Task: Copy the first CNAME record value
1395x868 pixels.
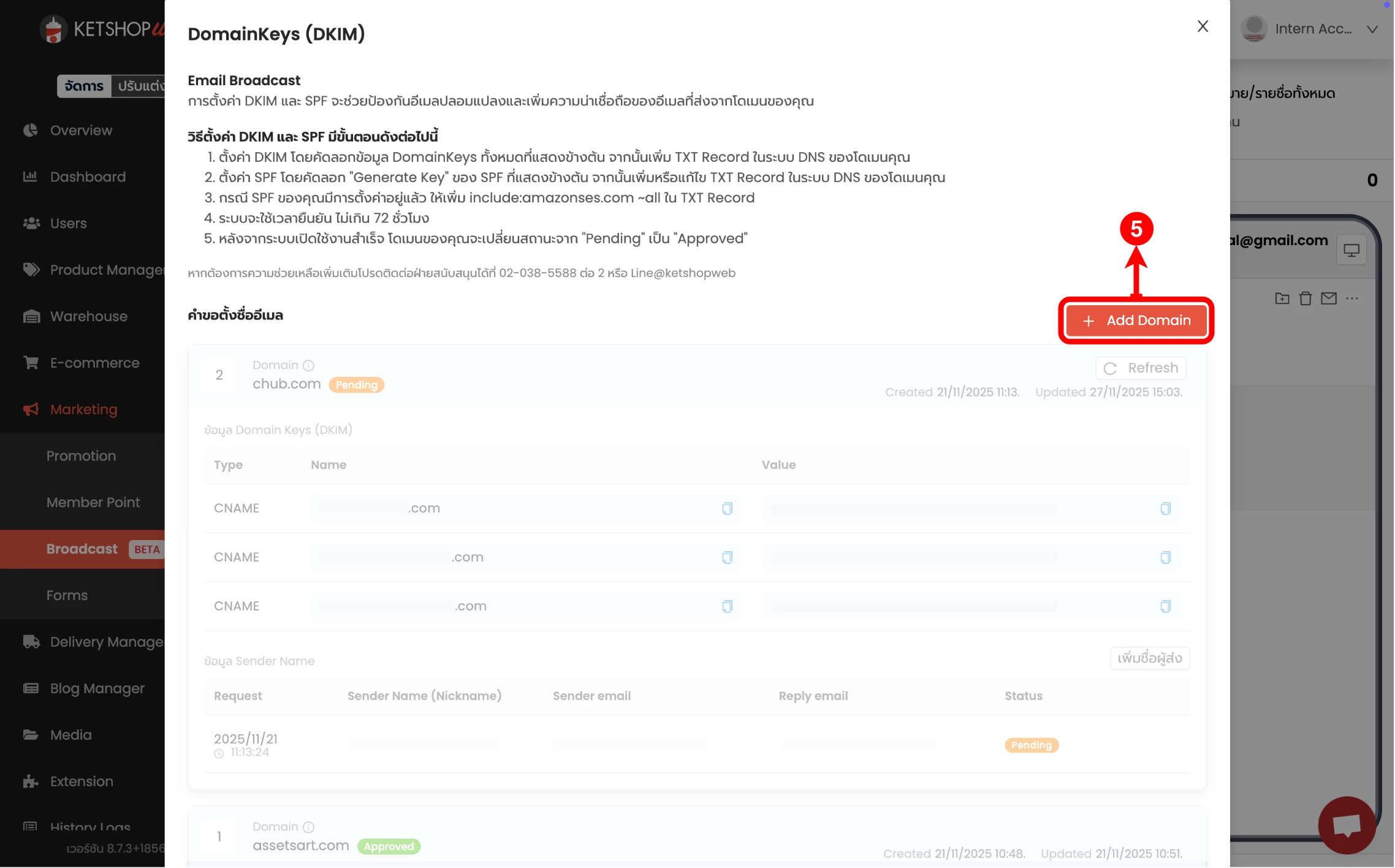Action: (1165, 509)
